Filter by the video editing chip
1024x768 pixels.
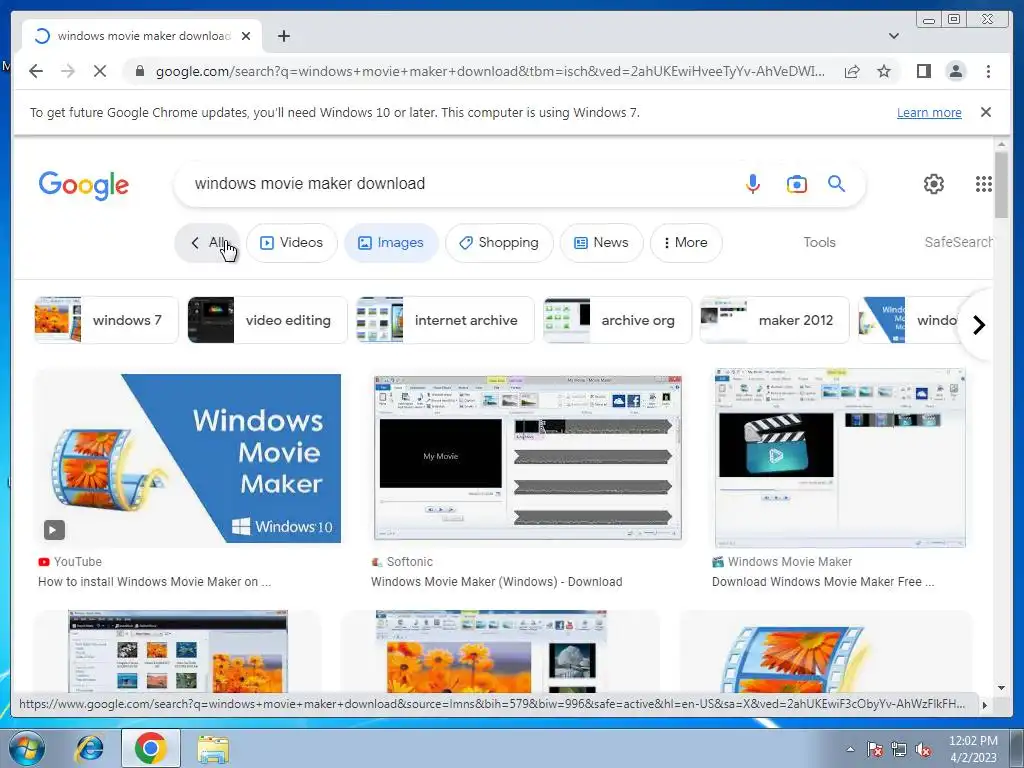(268, 320)
